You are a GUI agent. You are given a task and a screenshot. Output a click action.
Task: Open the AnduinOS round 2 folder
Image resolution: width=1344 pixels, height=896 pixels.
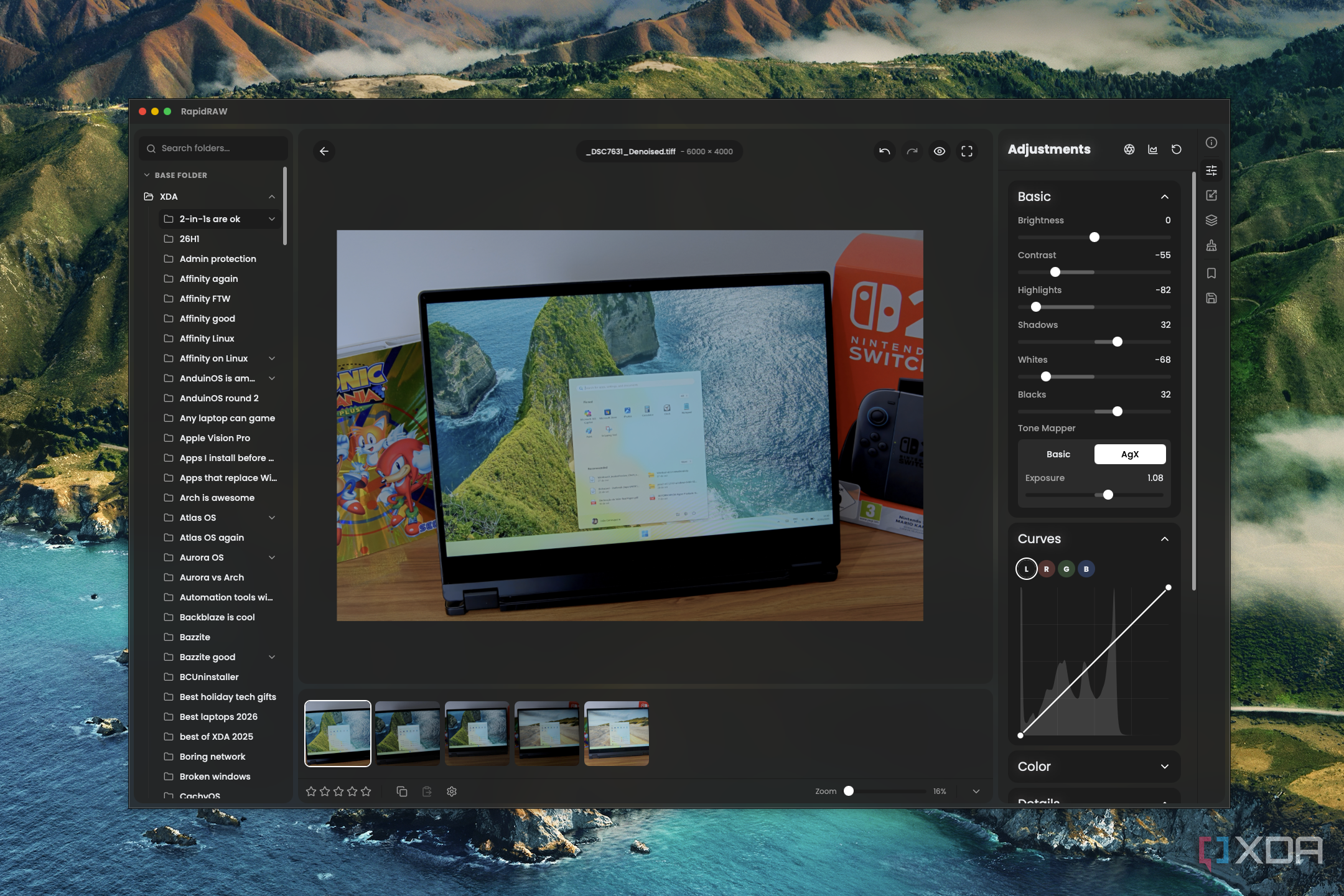[219, 398]
